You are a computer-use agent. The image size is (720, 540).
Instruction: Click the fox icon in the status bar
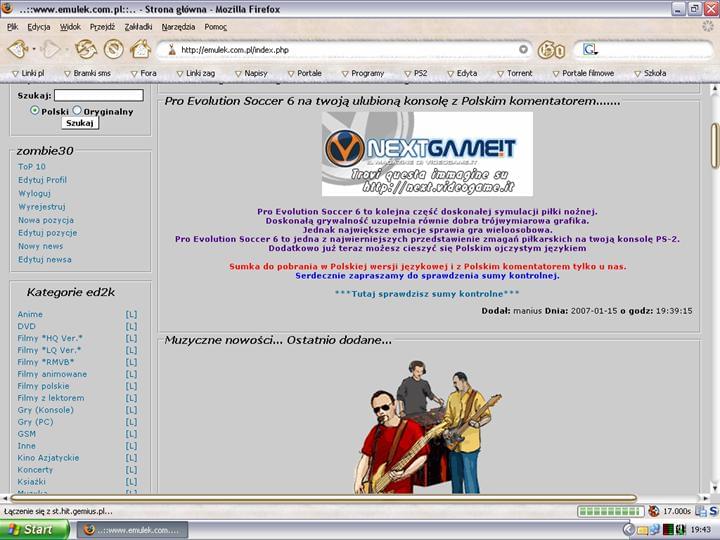tap(653, 511)
